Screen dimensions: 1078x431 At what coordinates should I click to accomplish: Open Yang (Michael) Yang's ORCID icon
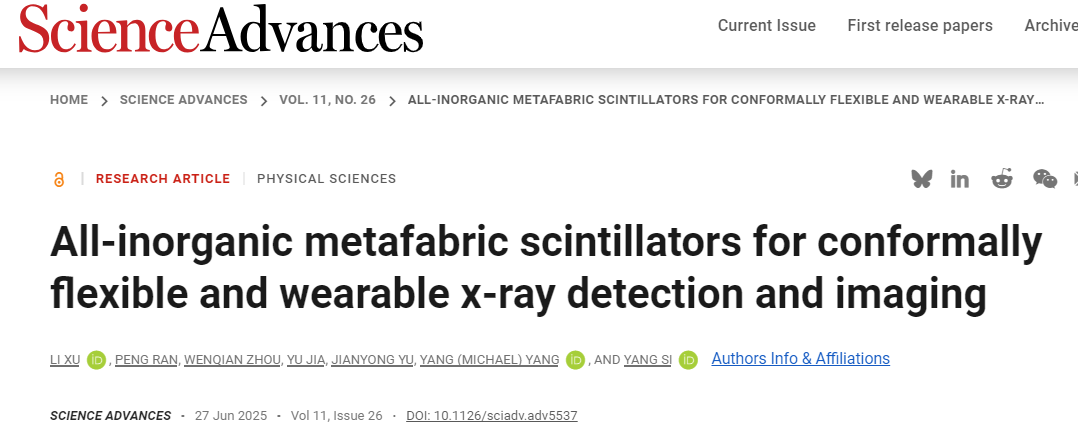click(x=575, y=360)
